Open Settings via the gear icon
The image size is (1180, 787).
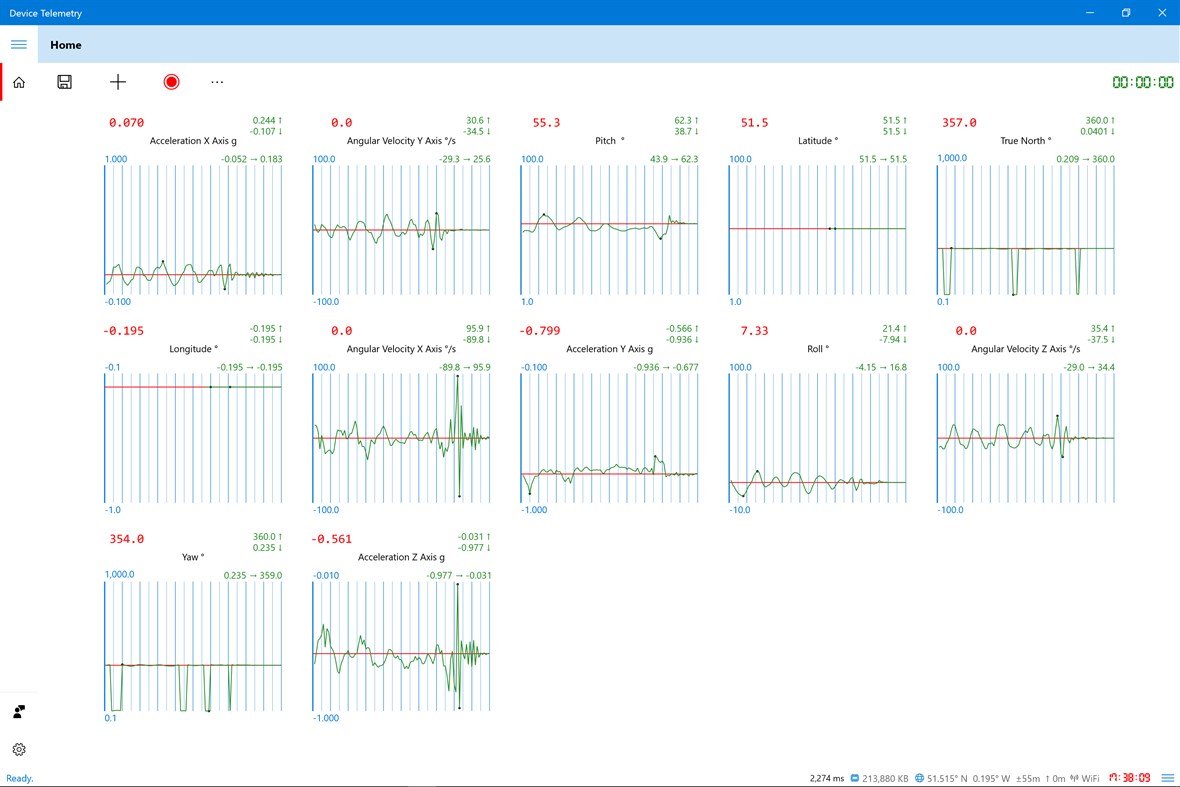click(18, 749)
